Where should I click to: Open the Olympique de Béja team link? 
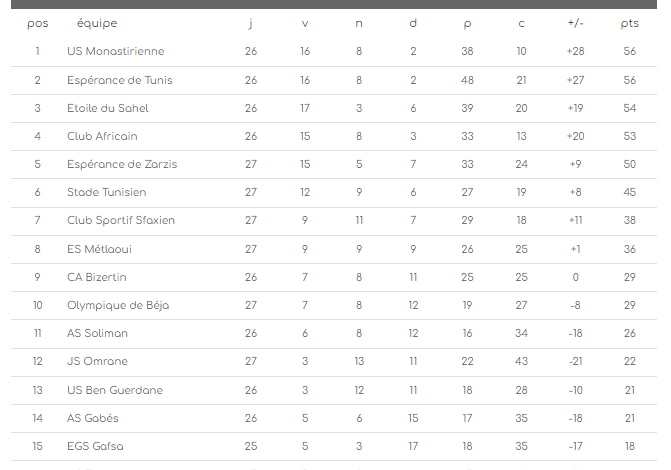click(x=117, y=305)
